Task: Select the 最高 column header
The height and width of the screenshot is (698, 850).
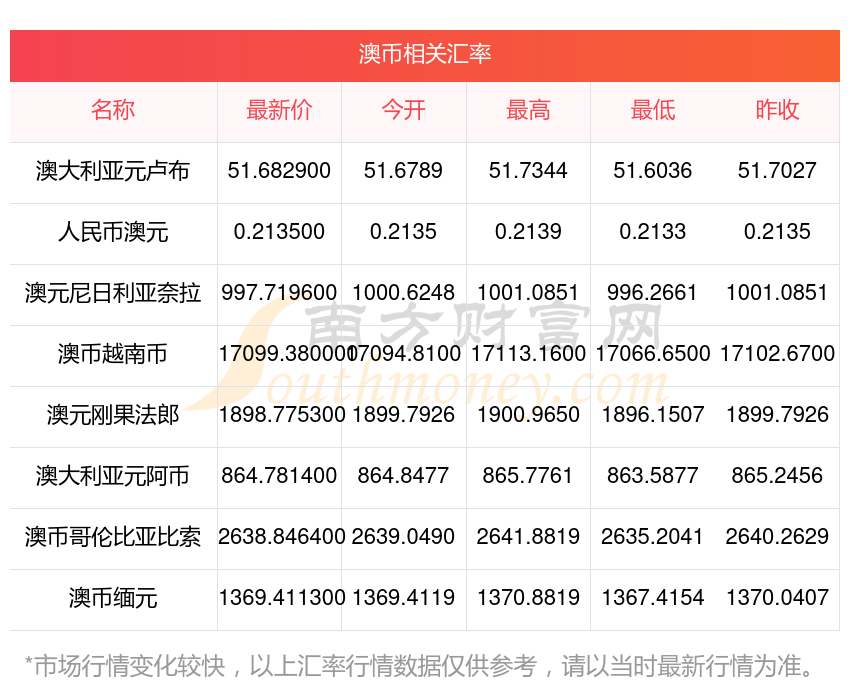Action: (528, 110)
